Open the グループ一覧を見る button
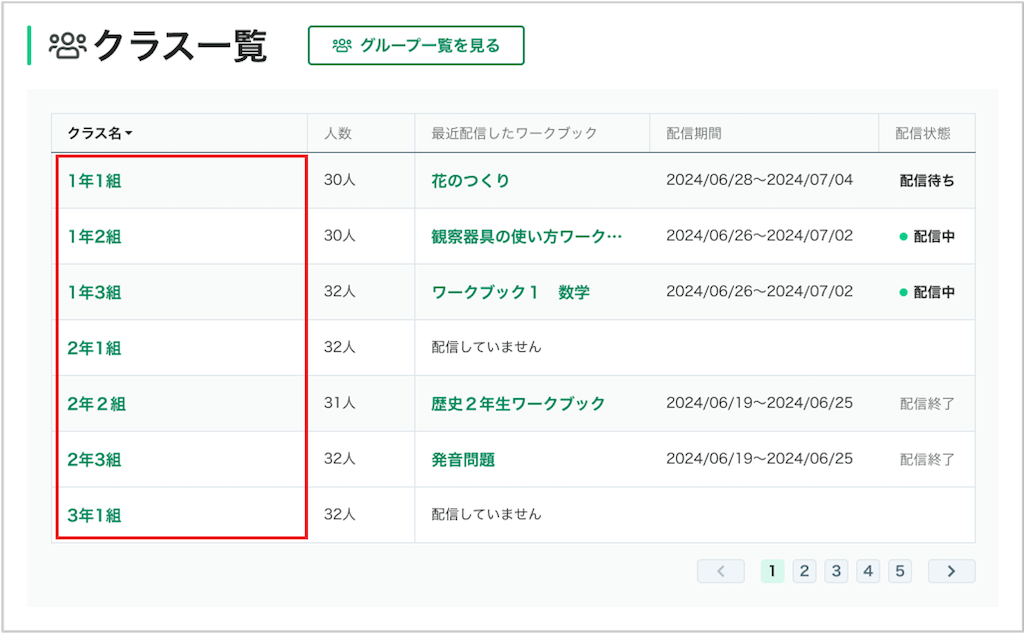 [416, 45]
